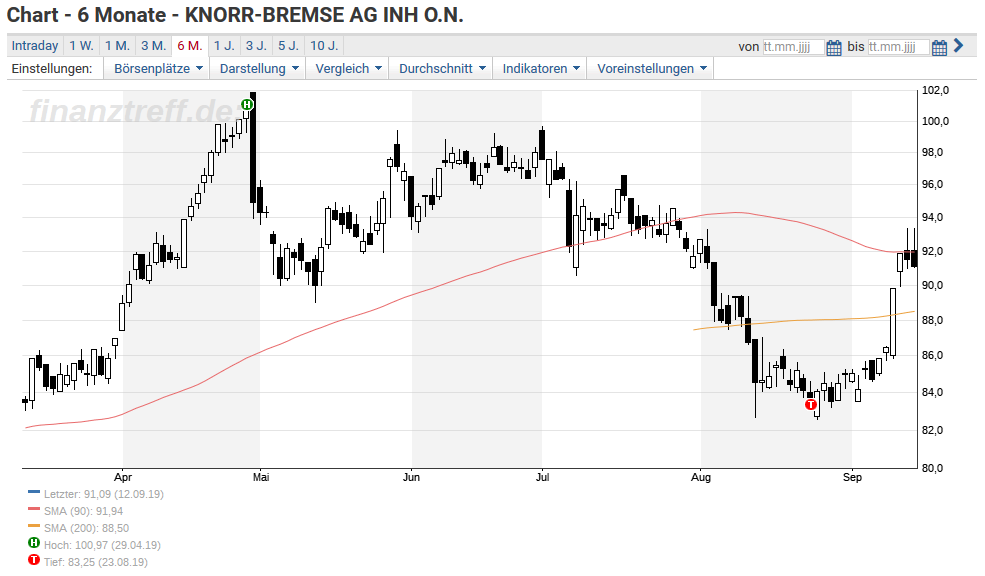Click the Letzter 91,09 legend entry
Image resolution: width=985 pixels, height=576 pixels.
[x=104, y=494]
